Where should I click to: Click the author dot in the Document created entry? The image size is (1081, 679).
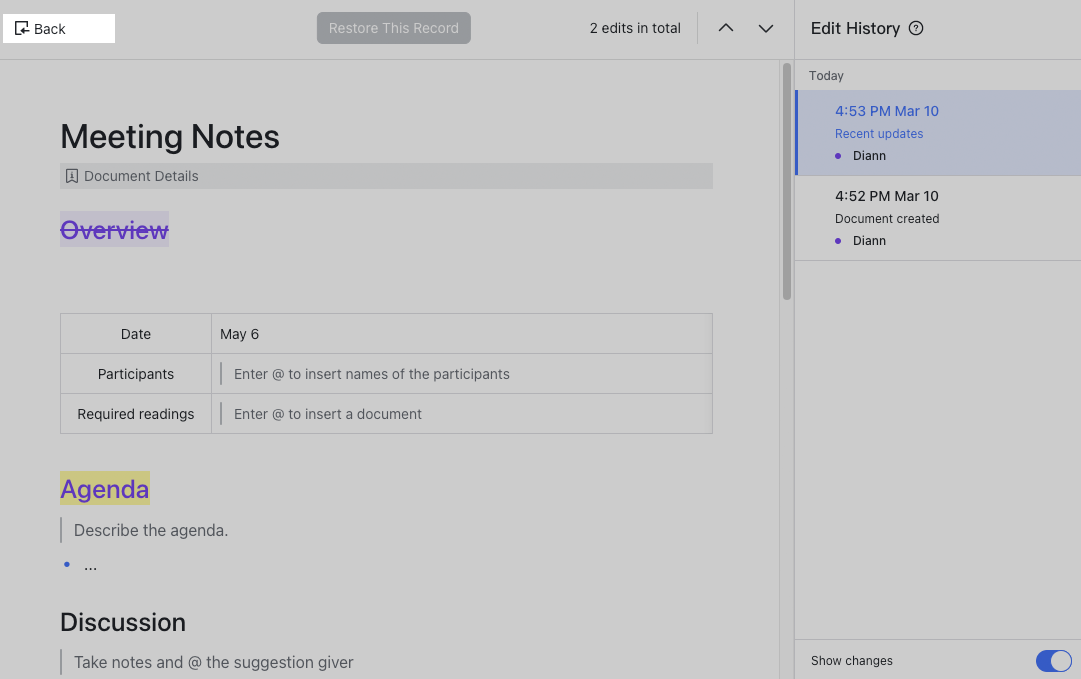click(x=837, y=241)
